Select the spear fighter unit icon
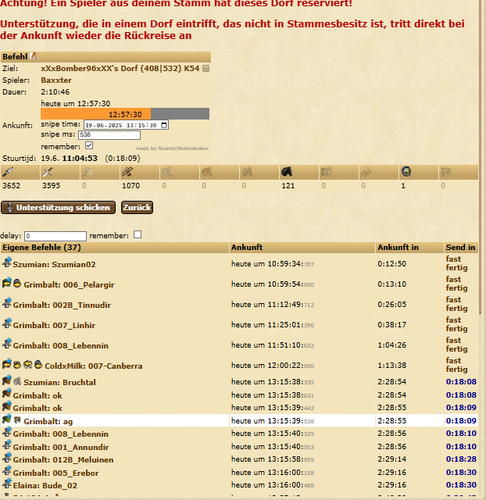The height and width of the screenshot is (500, 486). [x=7, y=172]
